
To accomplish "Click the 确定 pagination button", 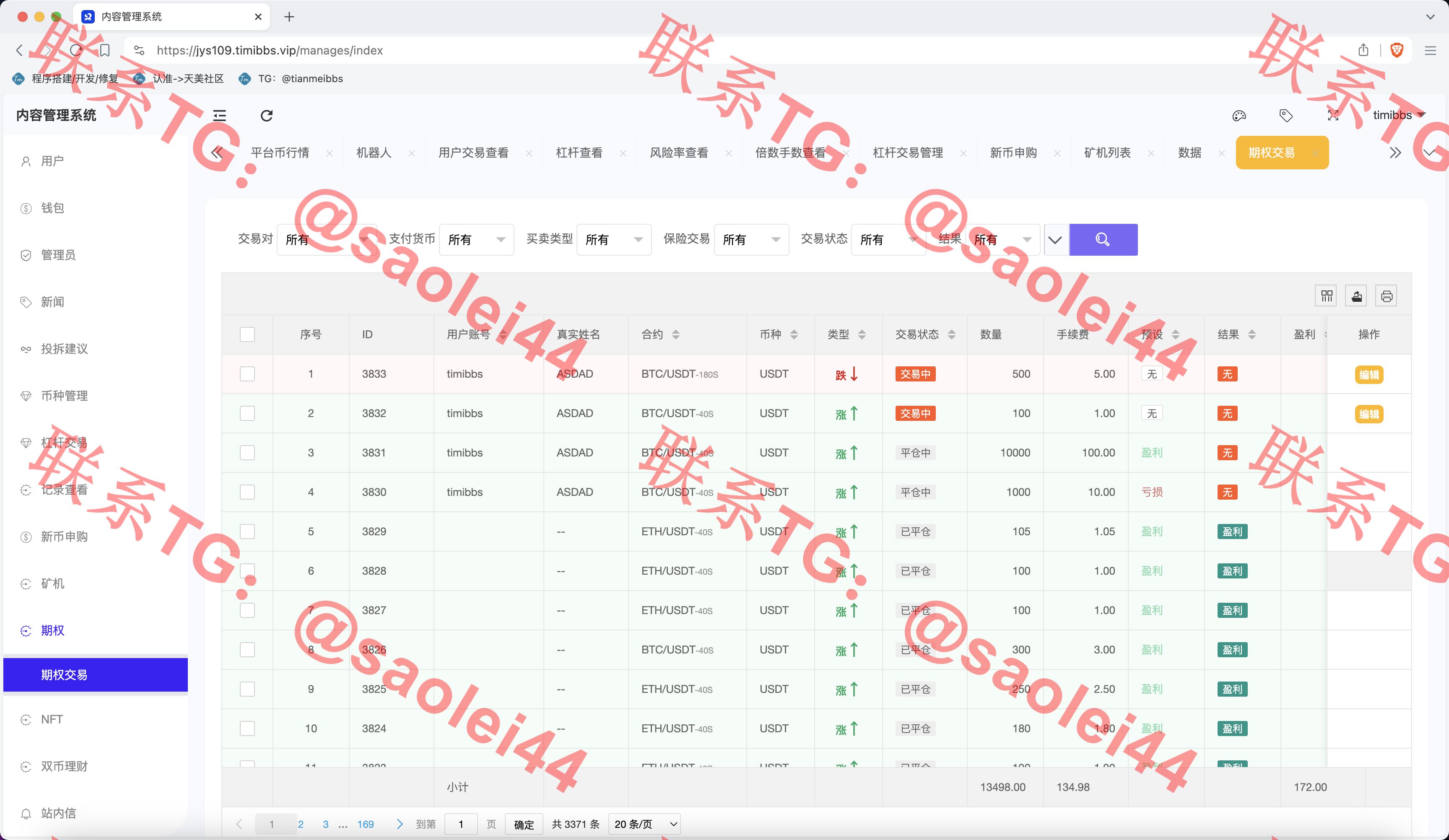I will pyautogui.click(x=524, y=824).
